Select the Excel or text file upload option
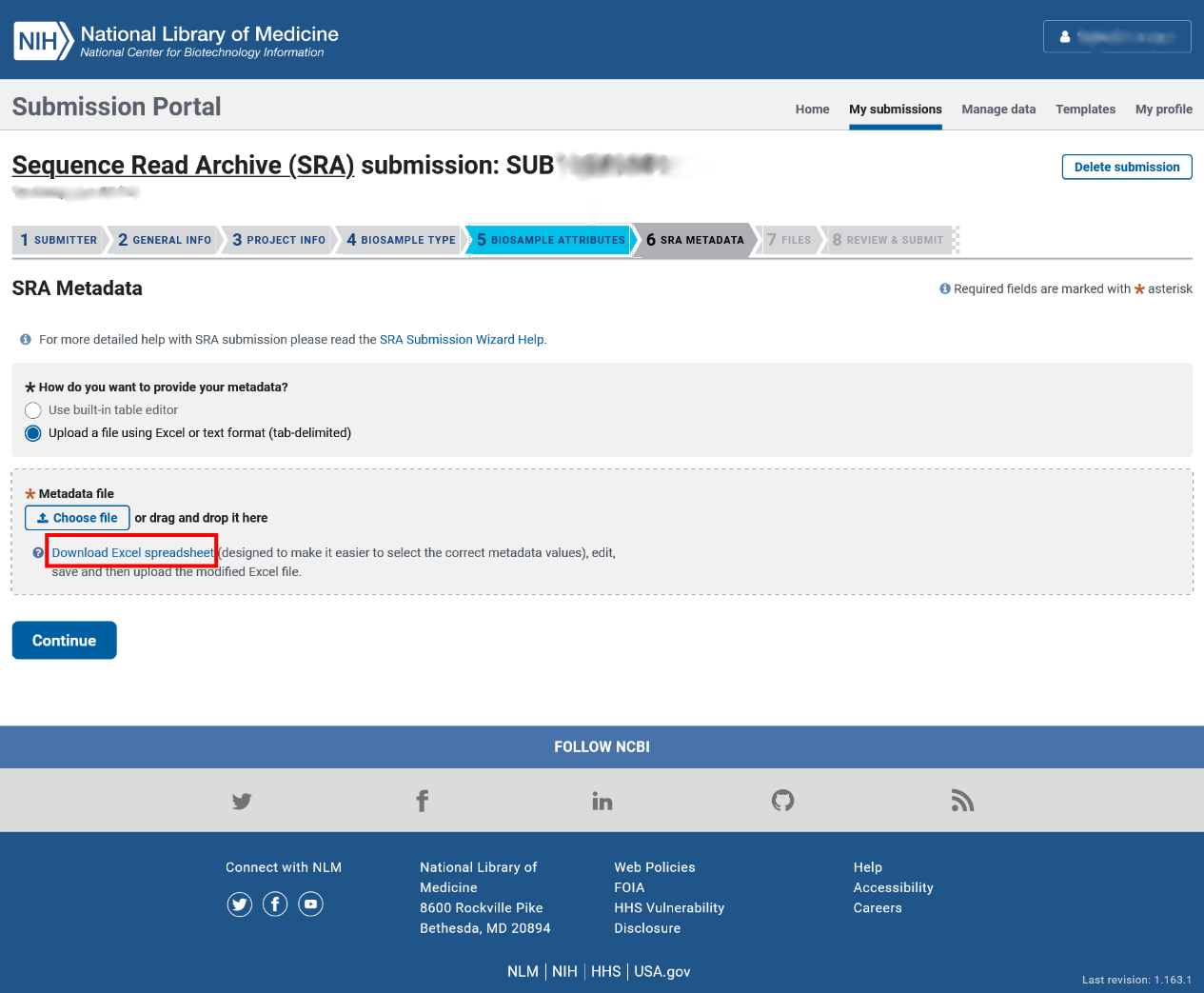 tap(32, 433)
